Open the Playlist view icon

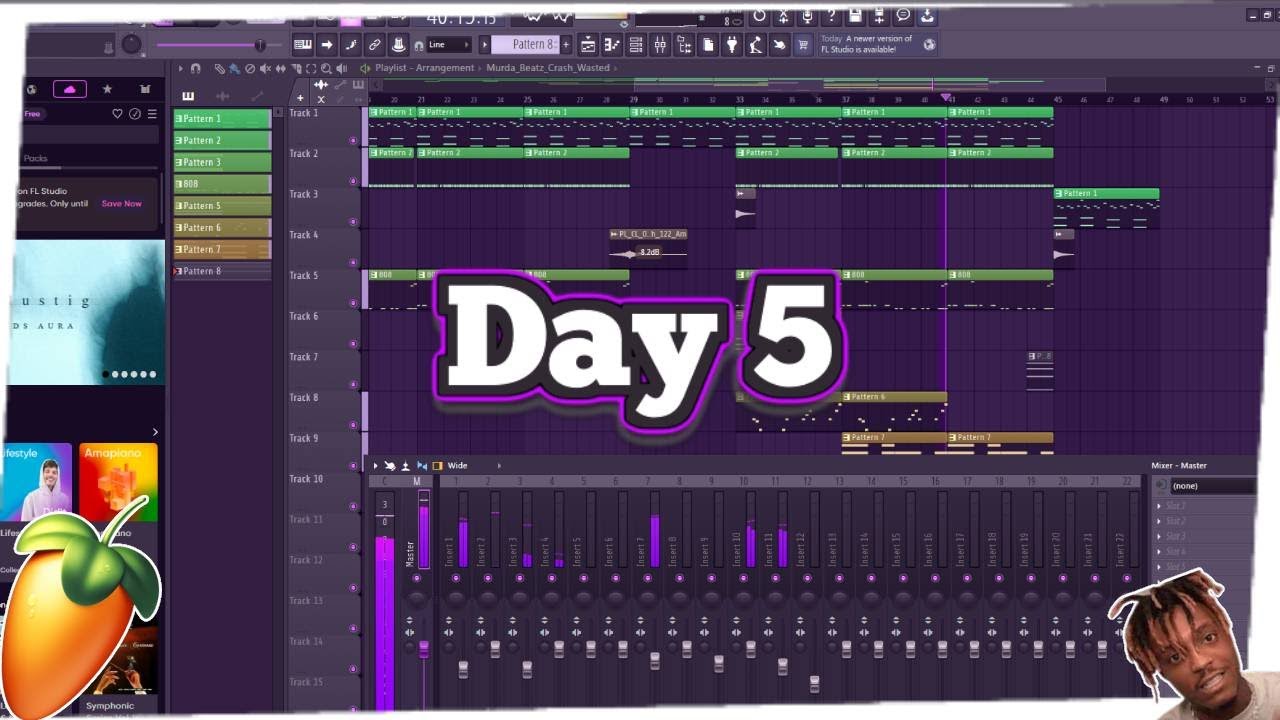588,45
